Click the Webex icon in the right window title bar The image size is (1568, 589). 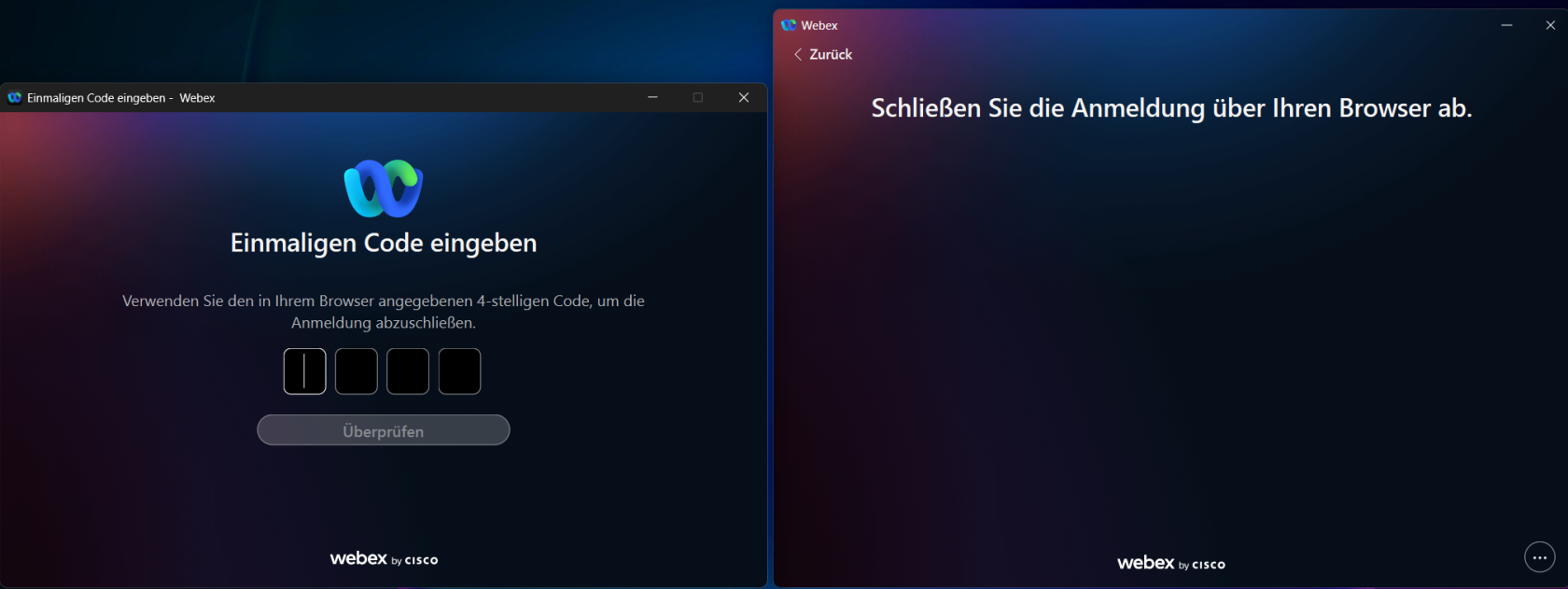(789, 25)
